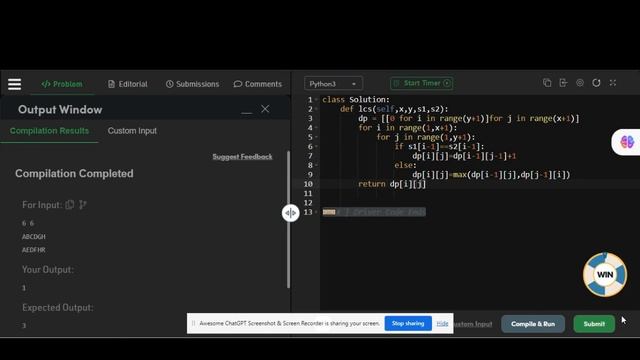This screenshot has width=640, height=360.
Task: Click the panel splitter handle button
Action: tap(290, 213)
